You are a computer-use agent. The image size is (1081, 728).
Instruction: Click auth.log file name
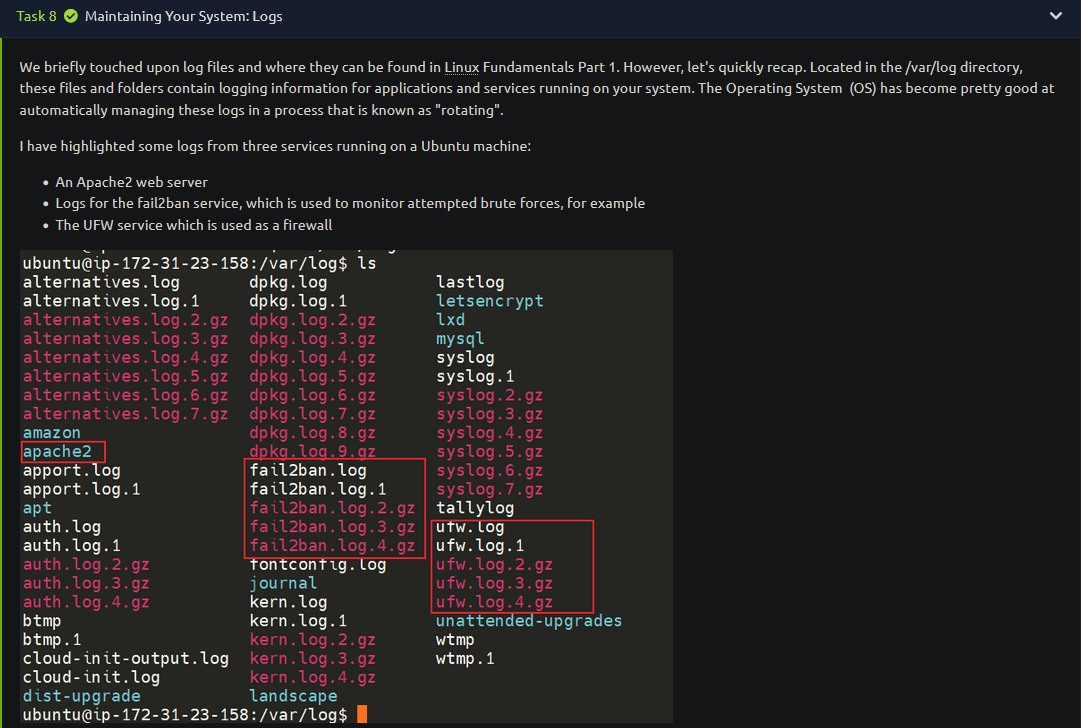pos(62,527)
